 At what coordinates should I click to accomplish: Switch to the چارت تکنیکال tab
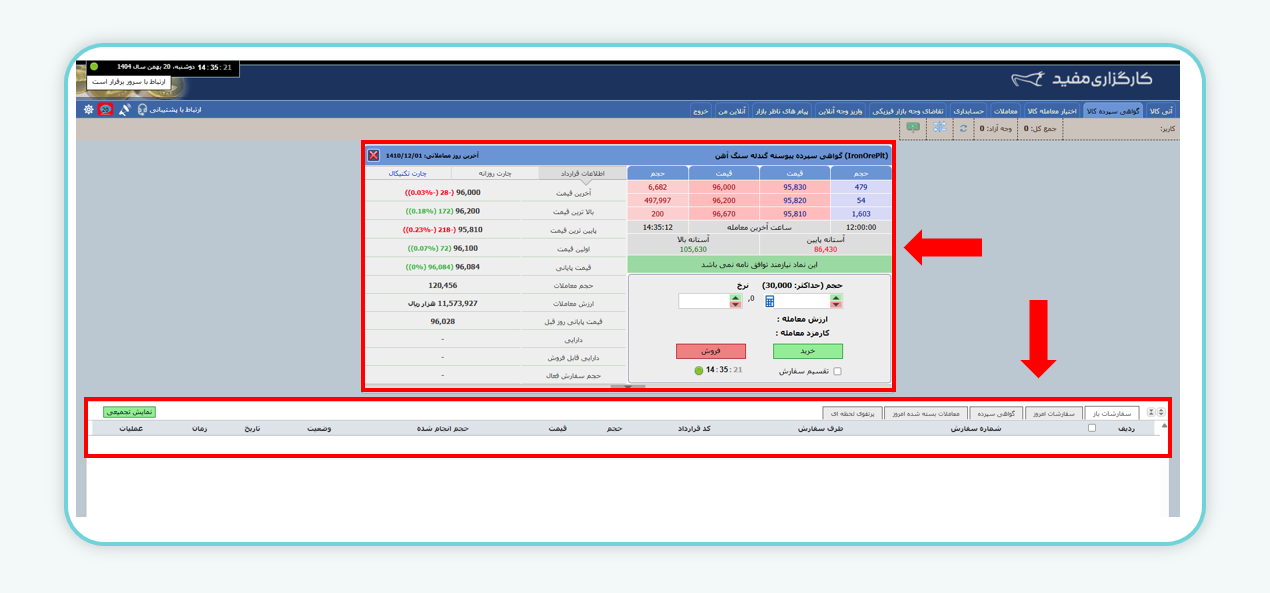pyautogui.click(x=408, y=173)
